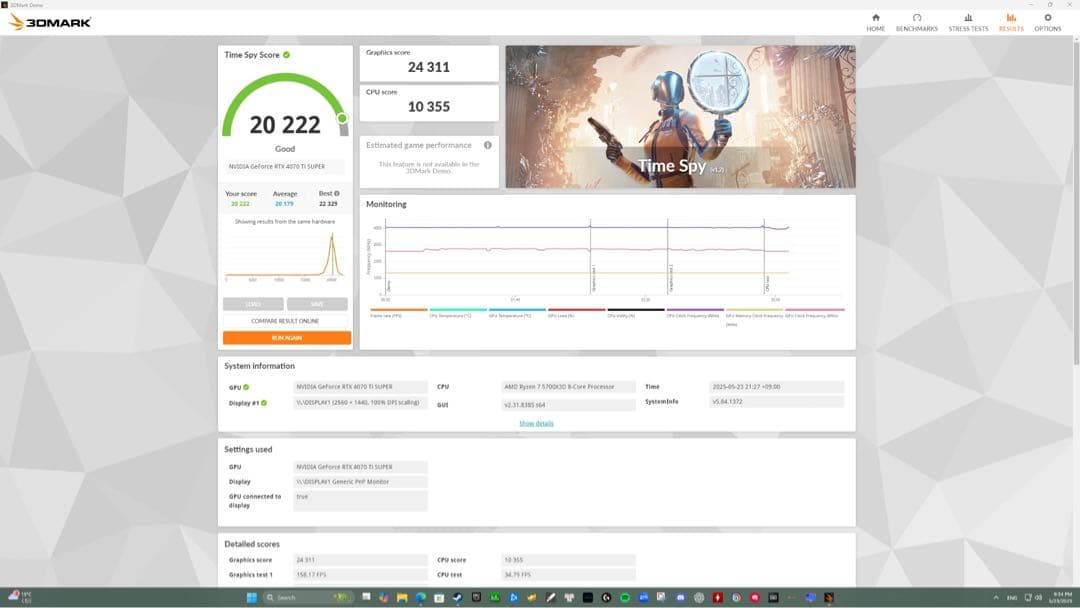Click the info icon next to Best score
This screenshot has height=608, width=1080.
pos(337,193)
